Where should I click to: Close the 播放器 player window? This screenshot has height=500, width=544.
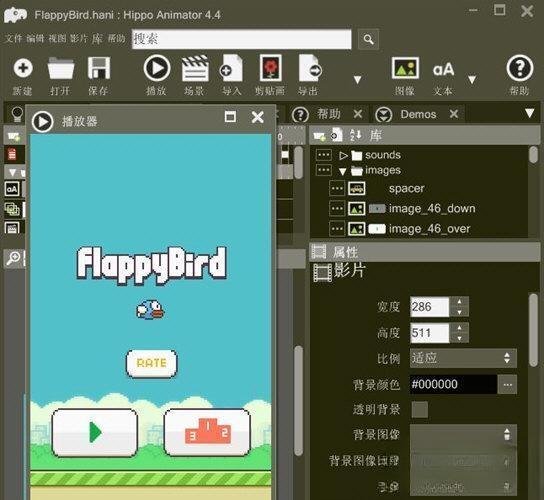tap(257, 117)
